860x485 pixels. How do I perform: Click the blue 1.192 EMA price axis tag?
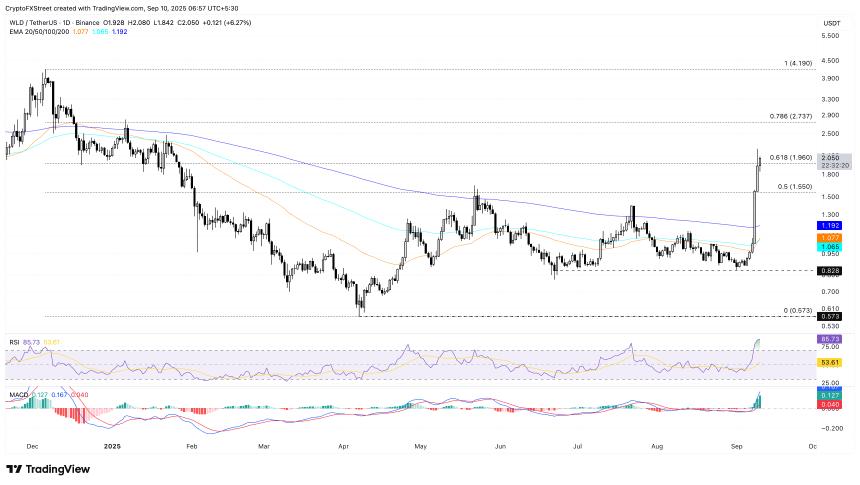tap(829, 225)
